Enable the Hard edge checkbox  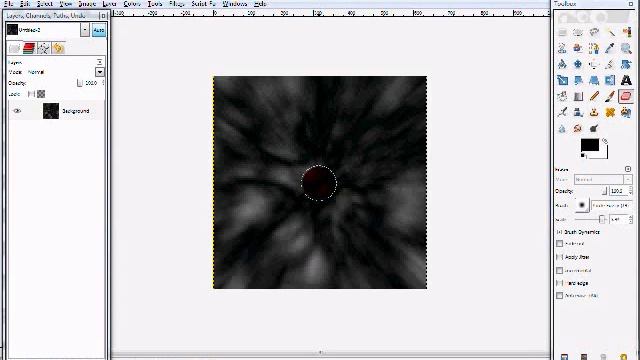pos(560,283)
